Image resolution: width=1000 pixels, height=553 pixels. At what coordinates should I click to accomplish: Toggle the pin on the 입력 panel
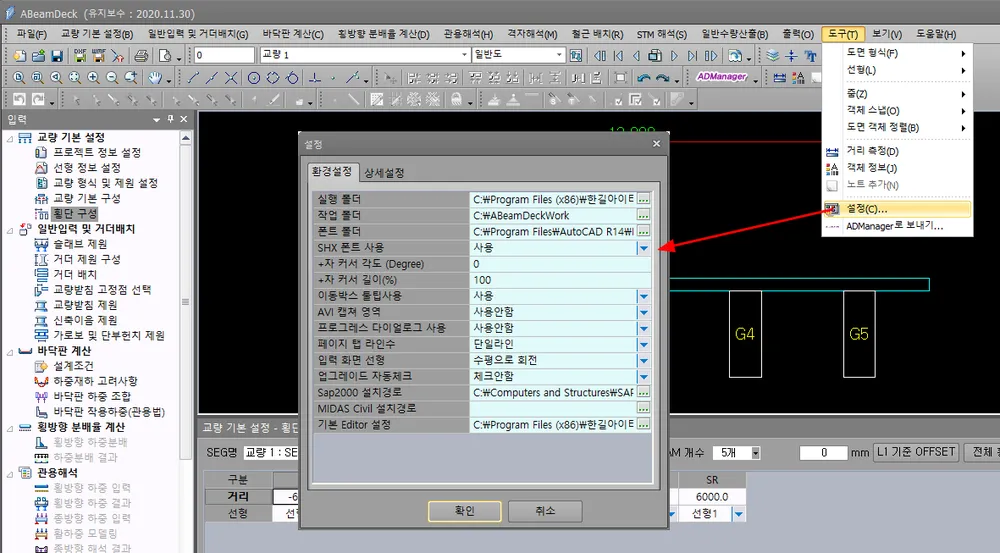170,119
